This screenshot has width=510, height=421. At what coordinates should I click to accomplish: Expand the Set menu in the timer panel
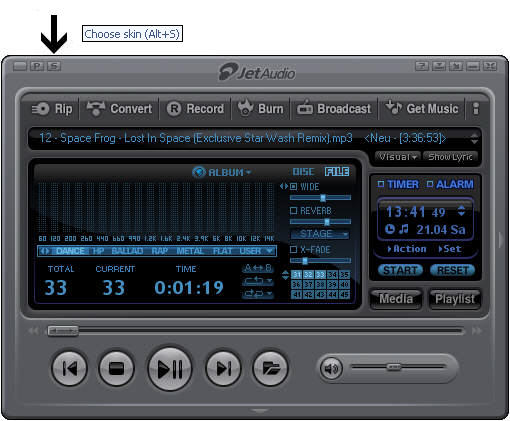[450, 249]
